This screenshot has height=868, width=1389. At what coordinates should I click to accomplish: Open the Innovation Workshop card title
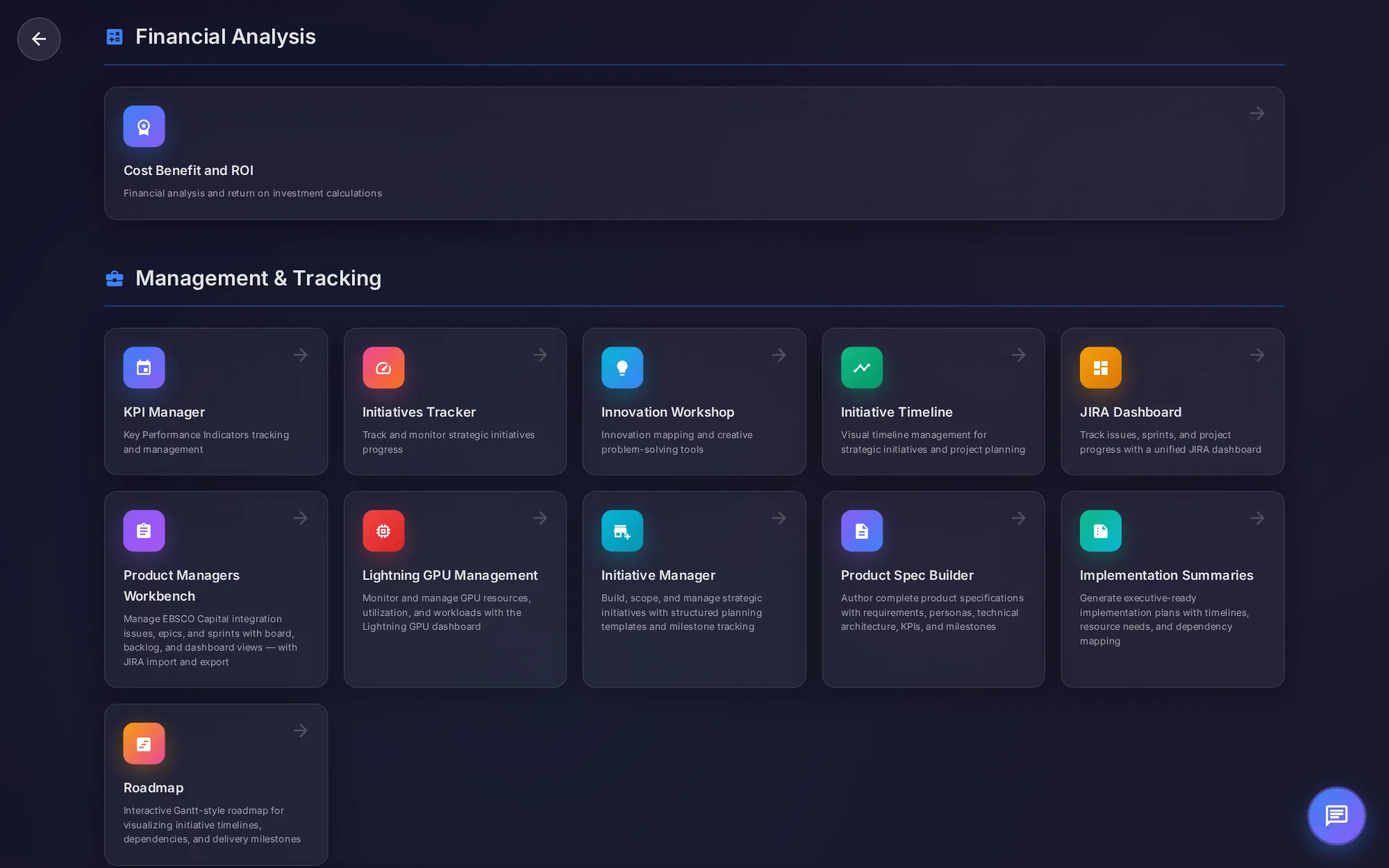tap(667, 412)
